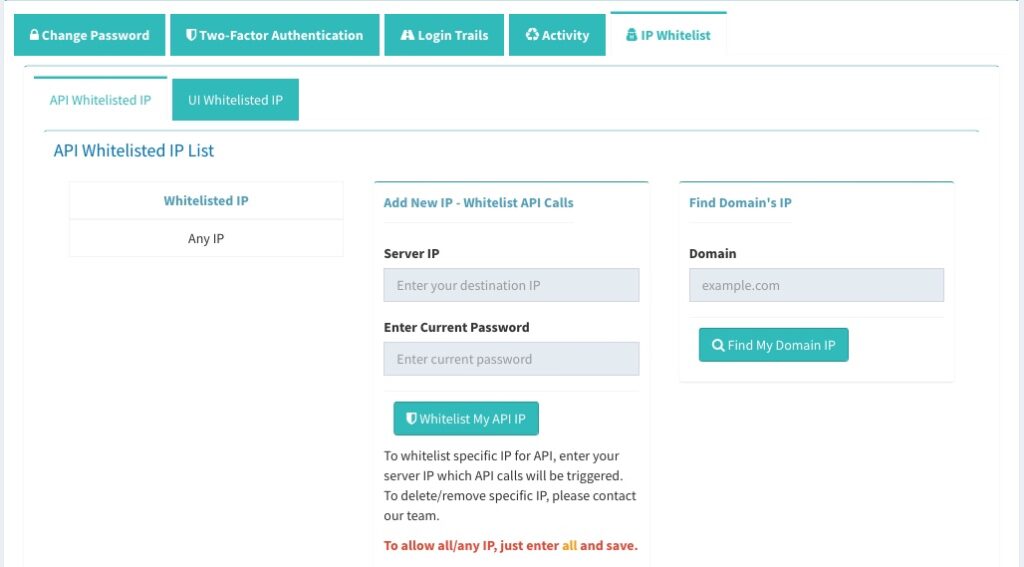
Task: Click the recycle icon on Activity tab
Action: click(x=532, y=36)
